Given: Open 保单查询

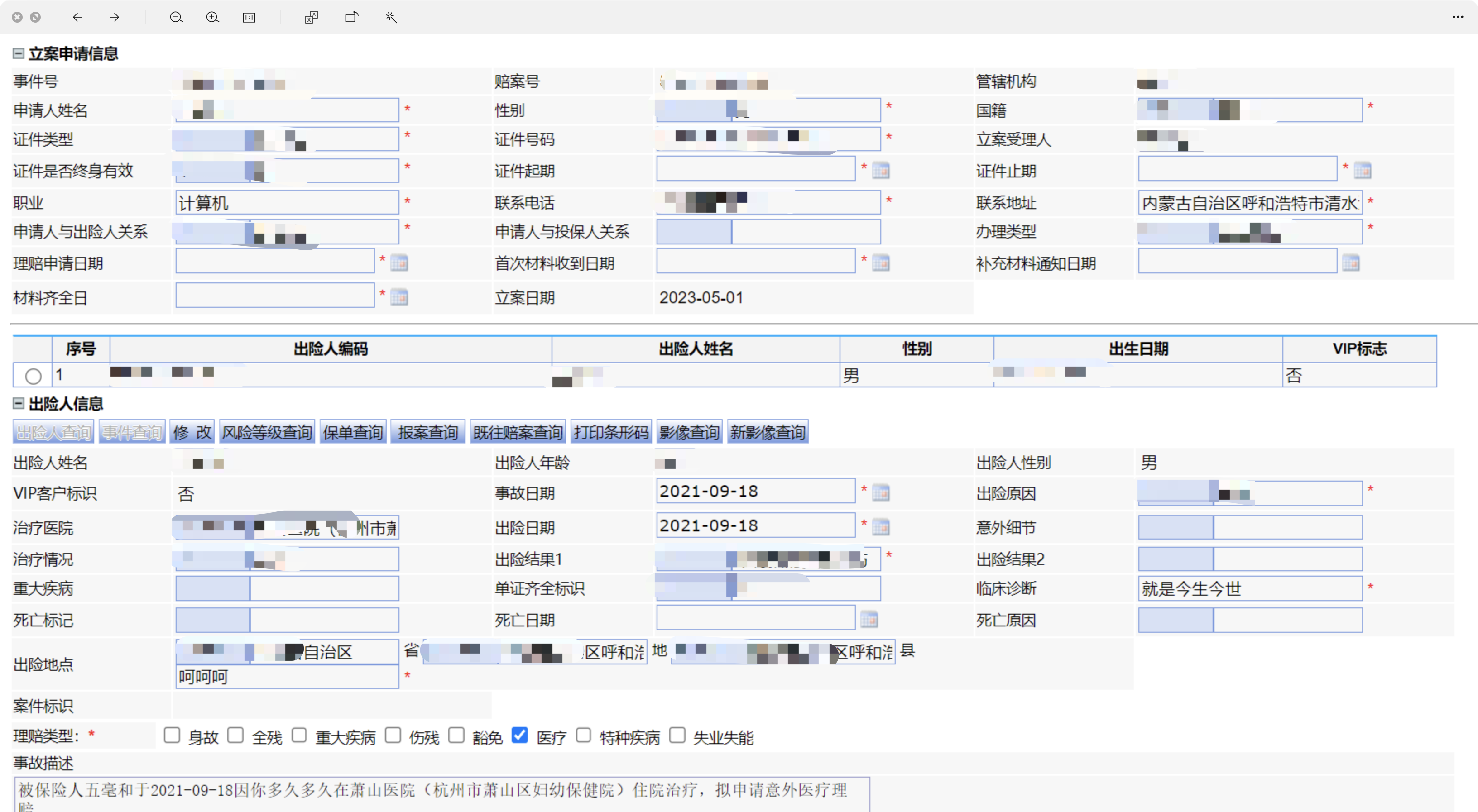Looking at the screenshot, I should click(353, 432).
